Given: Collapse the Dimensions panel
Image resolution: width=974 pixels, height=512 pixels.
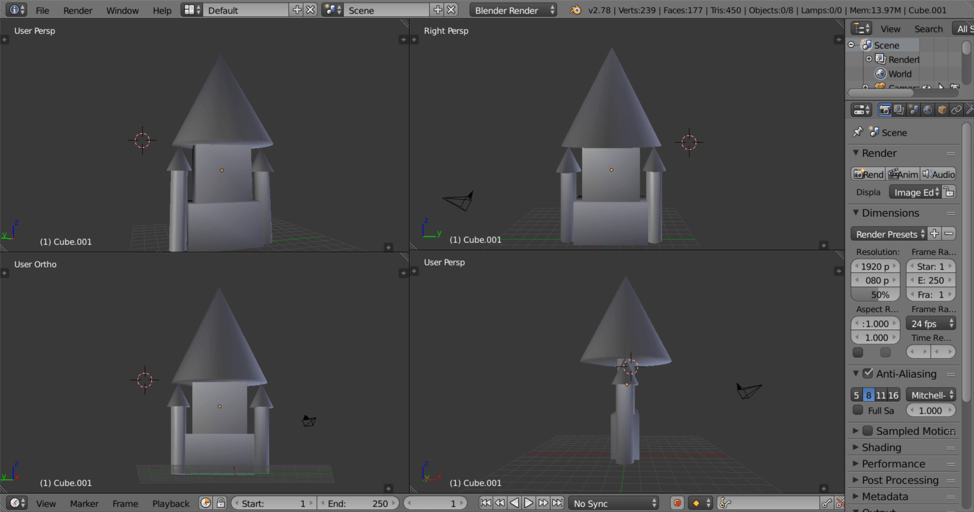Looking at the screenshot, I should point(855,213).
